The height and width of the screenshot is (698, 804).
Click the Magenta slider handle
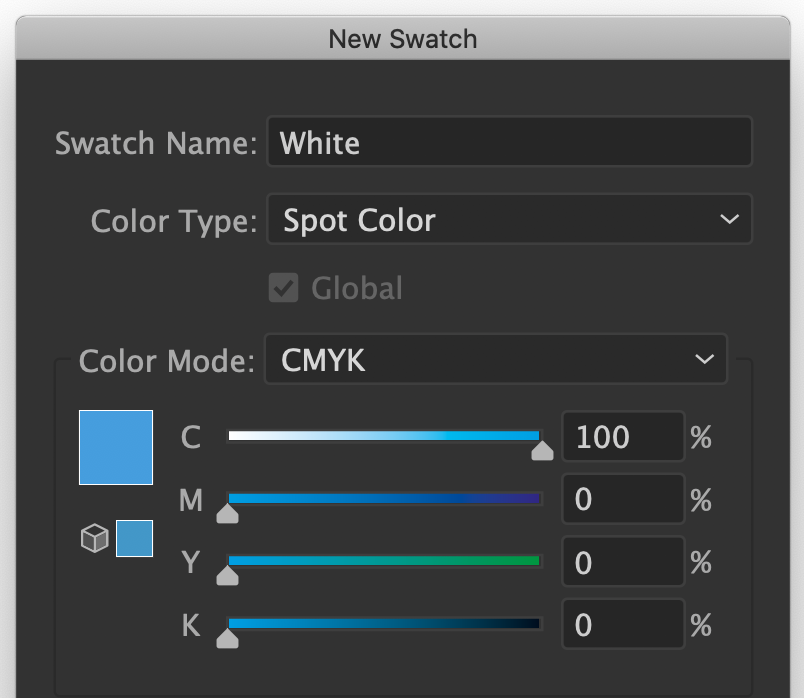coord(228,513)
